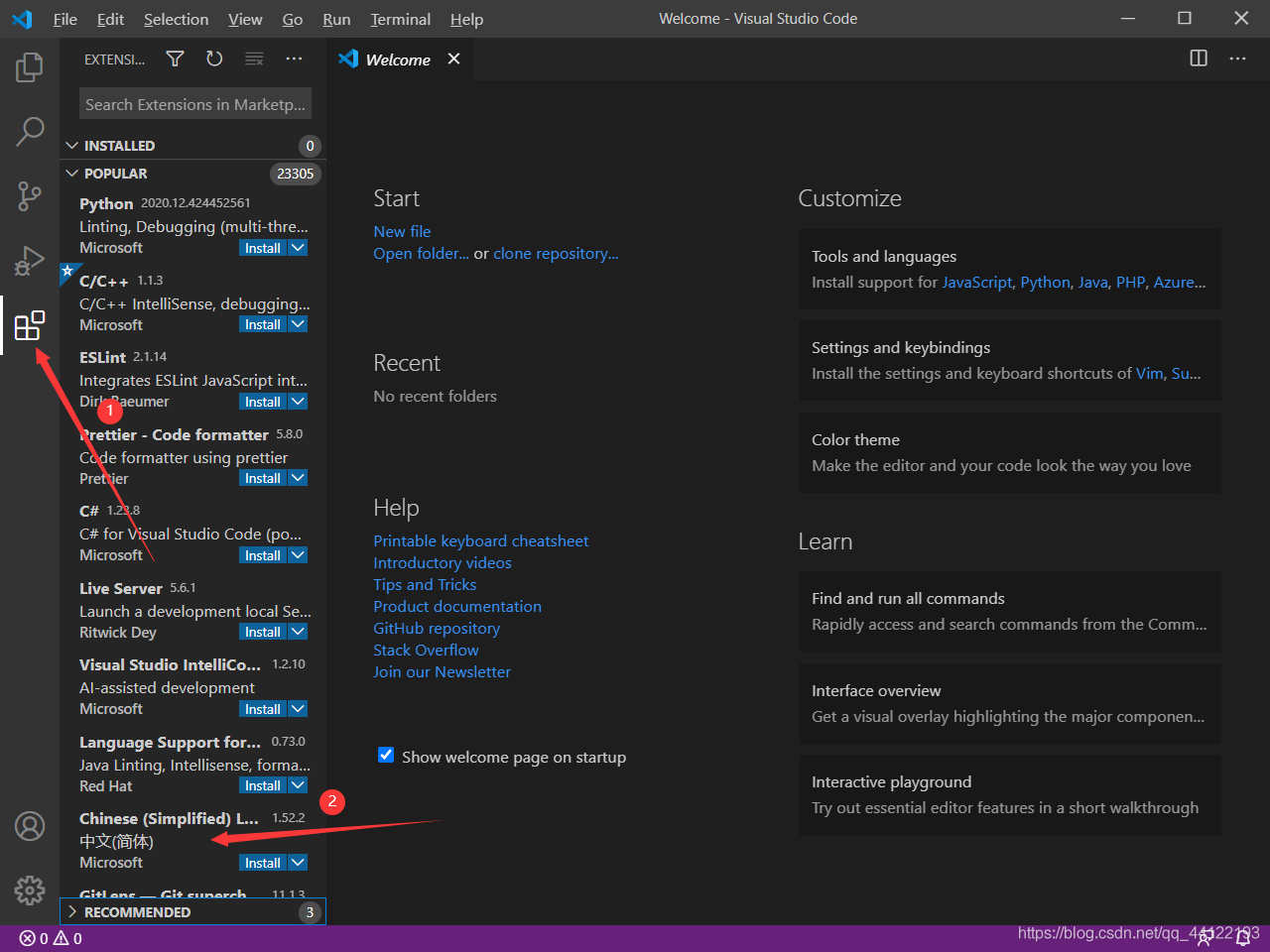Click the filter extensions funnel icon

[175, 59]
